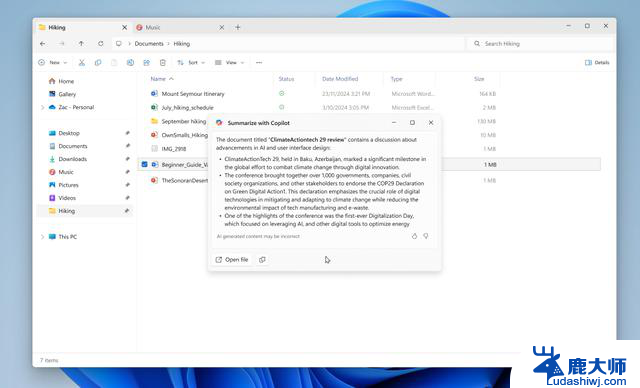Expand Zac - Personal OneDrive node

(42, 107)
